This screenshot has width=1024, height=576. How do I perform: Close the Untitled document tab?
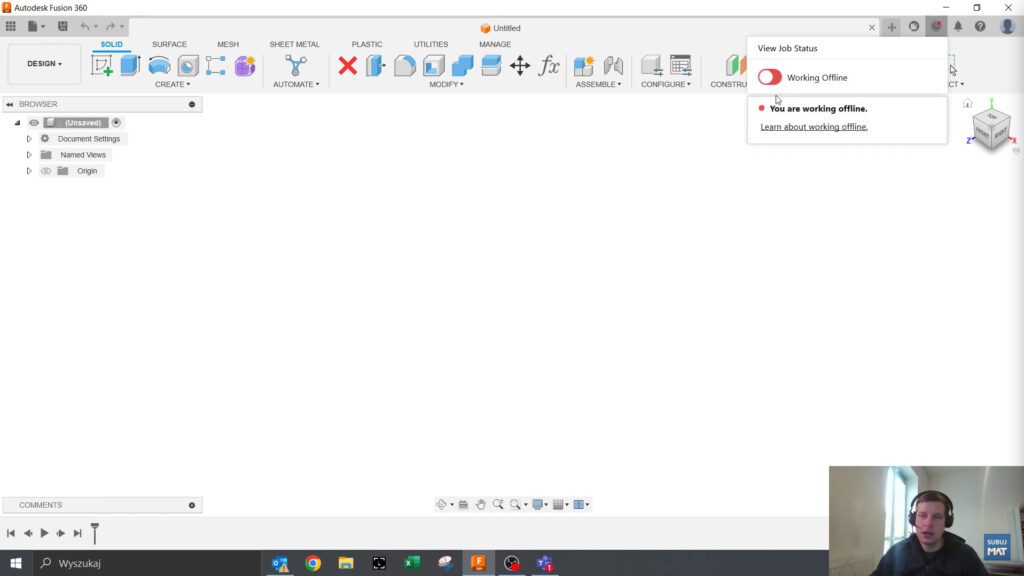point(872,27)
